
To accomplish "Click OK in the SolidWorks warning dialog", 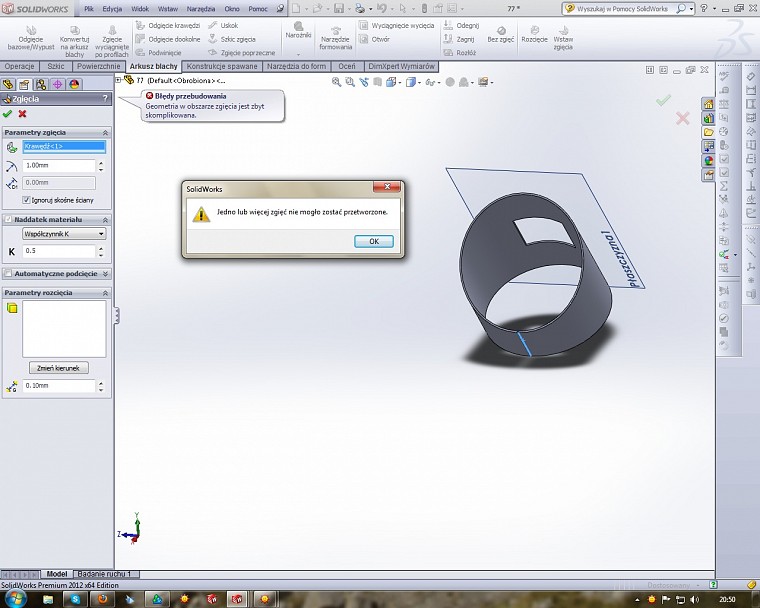I will click(x=374, y=241).
